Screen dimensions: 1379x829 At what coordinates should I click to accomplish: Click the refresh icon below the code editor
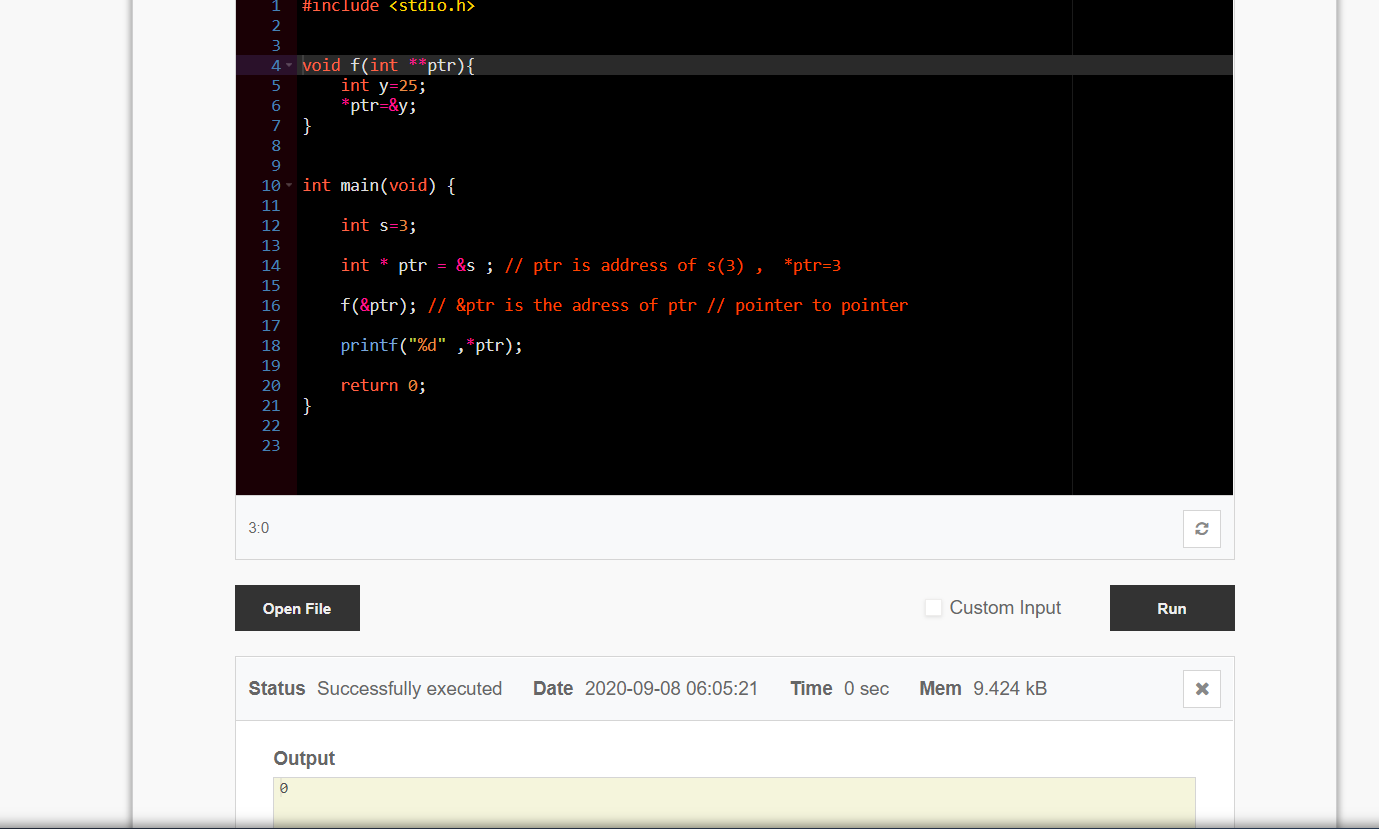1201,529
